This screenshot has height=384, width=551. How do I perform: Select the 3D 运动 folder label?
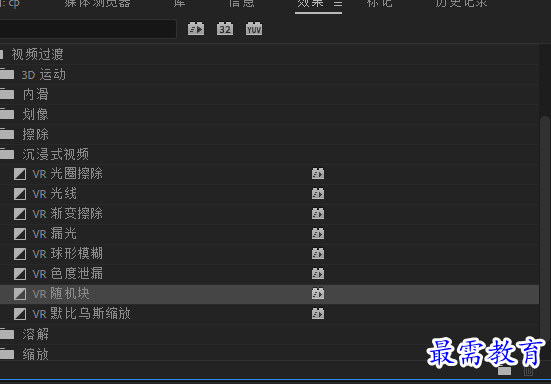pos(44,74)
